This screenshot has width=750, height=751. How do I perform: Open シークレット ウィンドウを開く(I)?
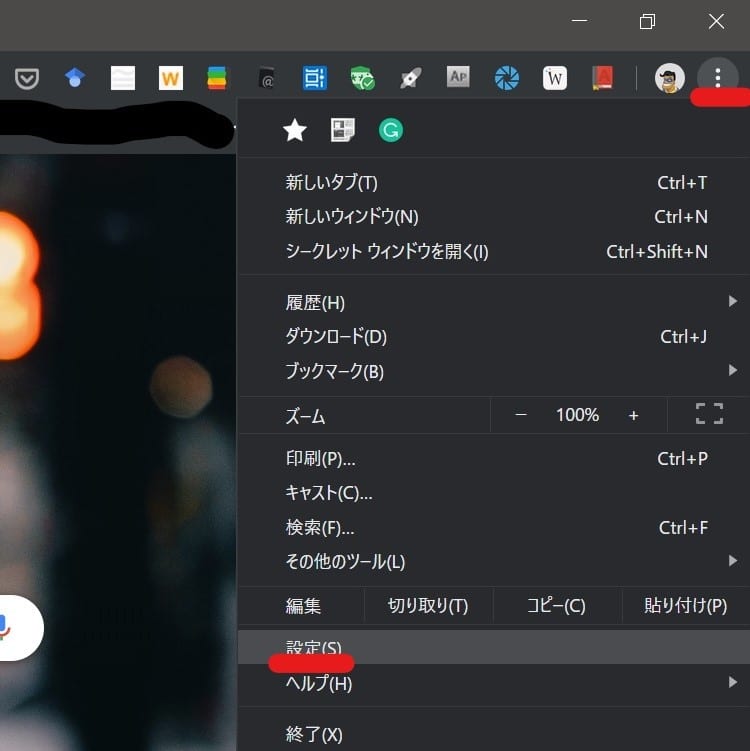tap(494, 252)
